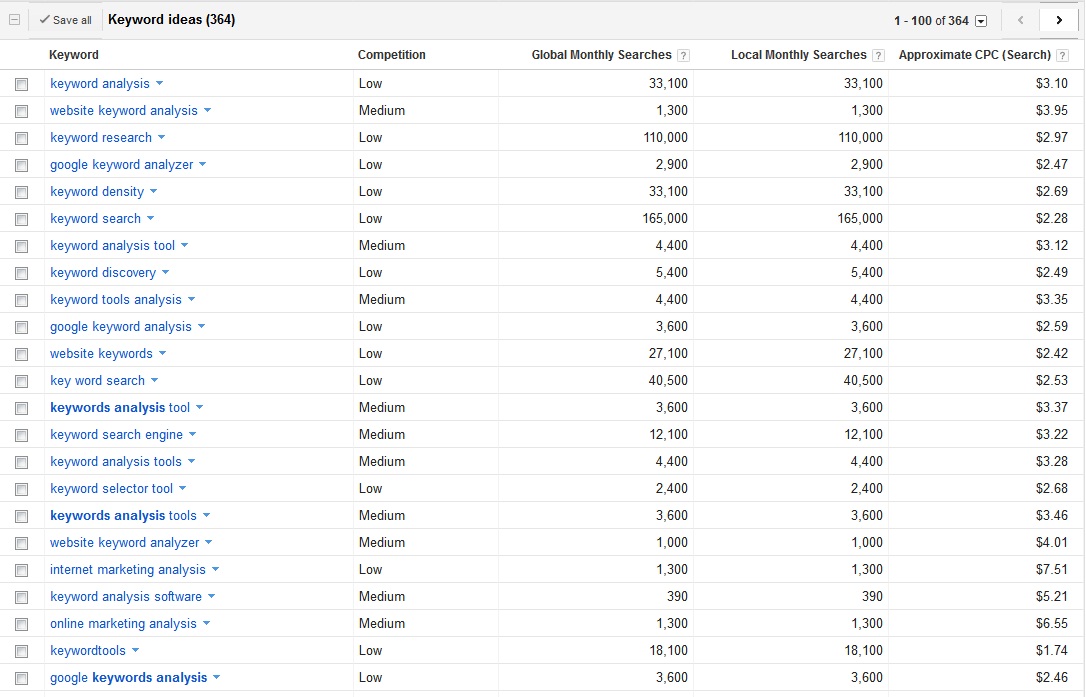
Task: Select the keyword research row checkbox
Action: tap(22, 139)
